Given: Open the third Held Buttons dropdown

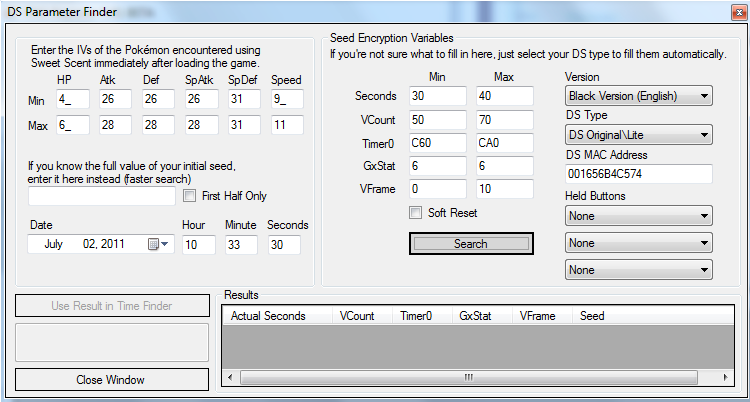Looking at the screenshot, I should pyautogui.click(x=638, y=270).
